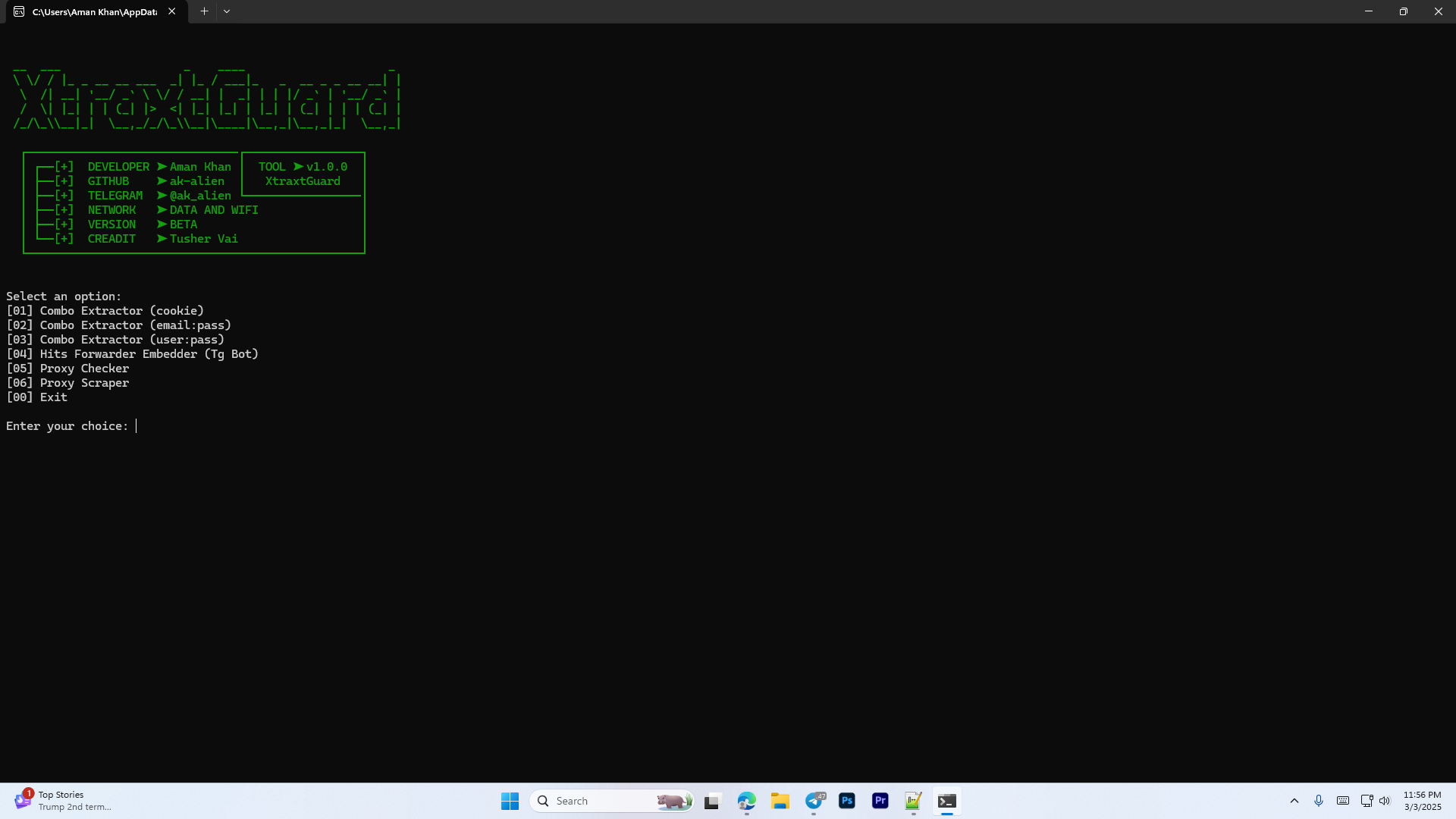Open the clock and date panel
The width and height of the screenshot is (1456, 819).
(1422, 801)
